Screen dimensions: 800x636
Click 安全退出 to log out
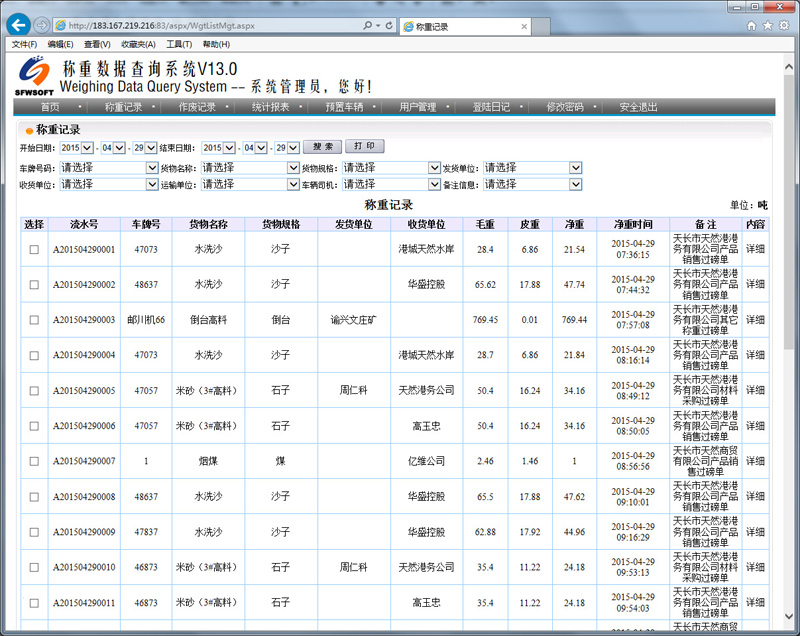(638, 107)
